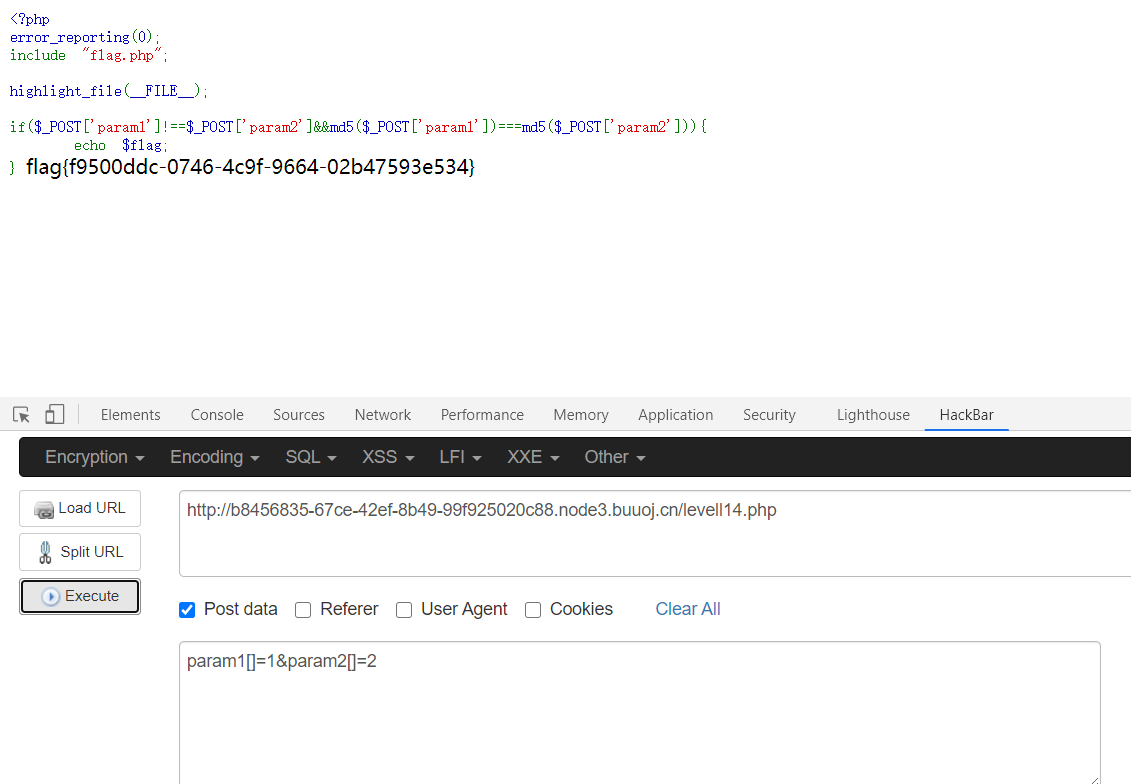Enable the Cookies checkbox
The height and width of the screenshot is (784, 1131).
(533, 609)
